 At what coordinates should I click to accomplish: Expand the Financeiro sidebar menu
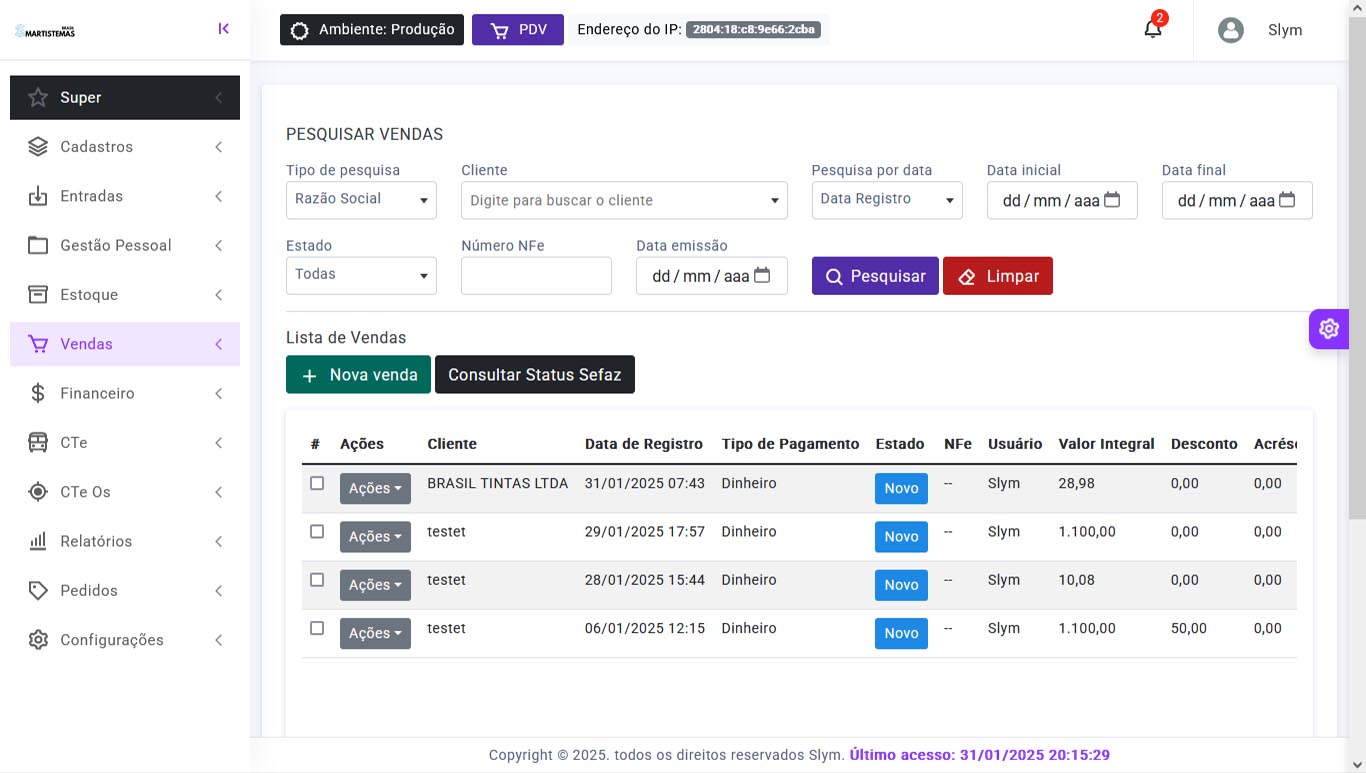click(x=125, y=393)
